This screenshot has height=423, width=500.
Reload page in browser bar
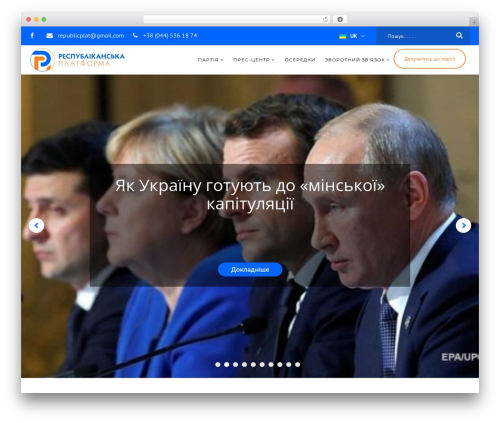[x=325, y=20]
